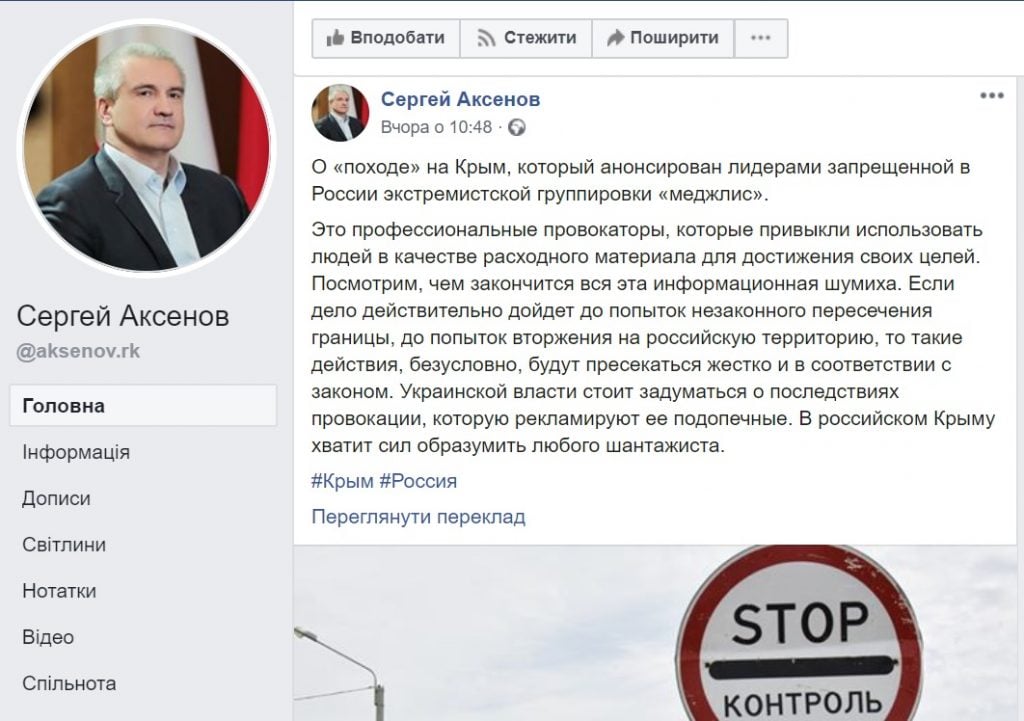Screen dimensions: 1024x721
Task: Open the large profile picture
Action: coord(146,148)
